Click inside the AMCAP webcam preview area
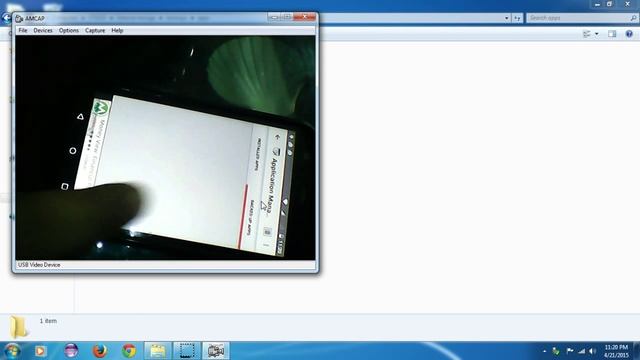The width and height of the screenshot is (640, 360). (x=165, y=148)
